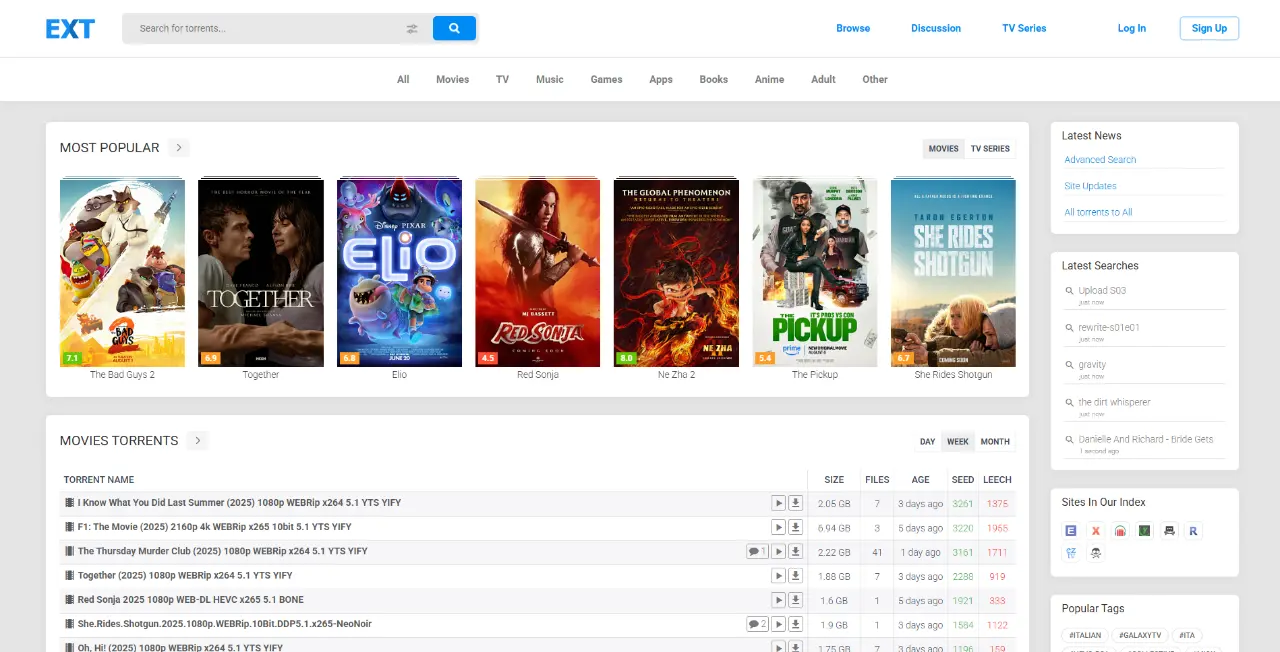The width and height of the screenshot is (1280, 652).
Task: Open the Site Updates news link
Action: click(1090, 186)
